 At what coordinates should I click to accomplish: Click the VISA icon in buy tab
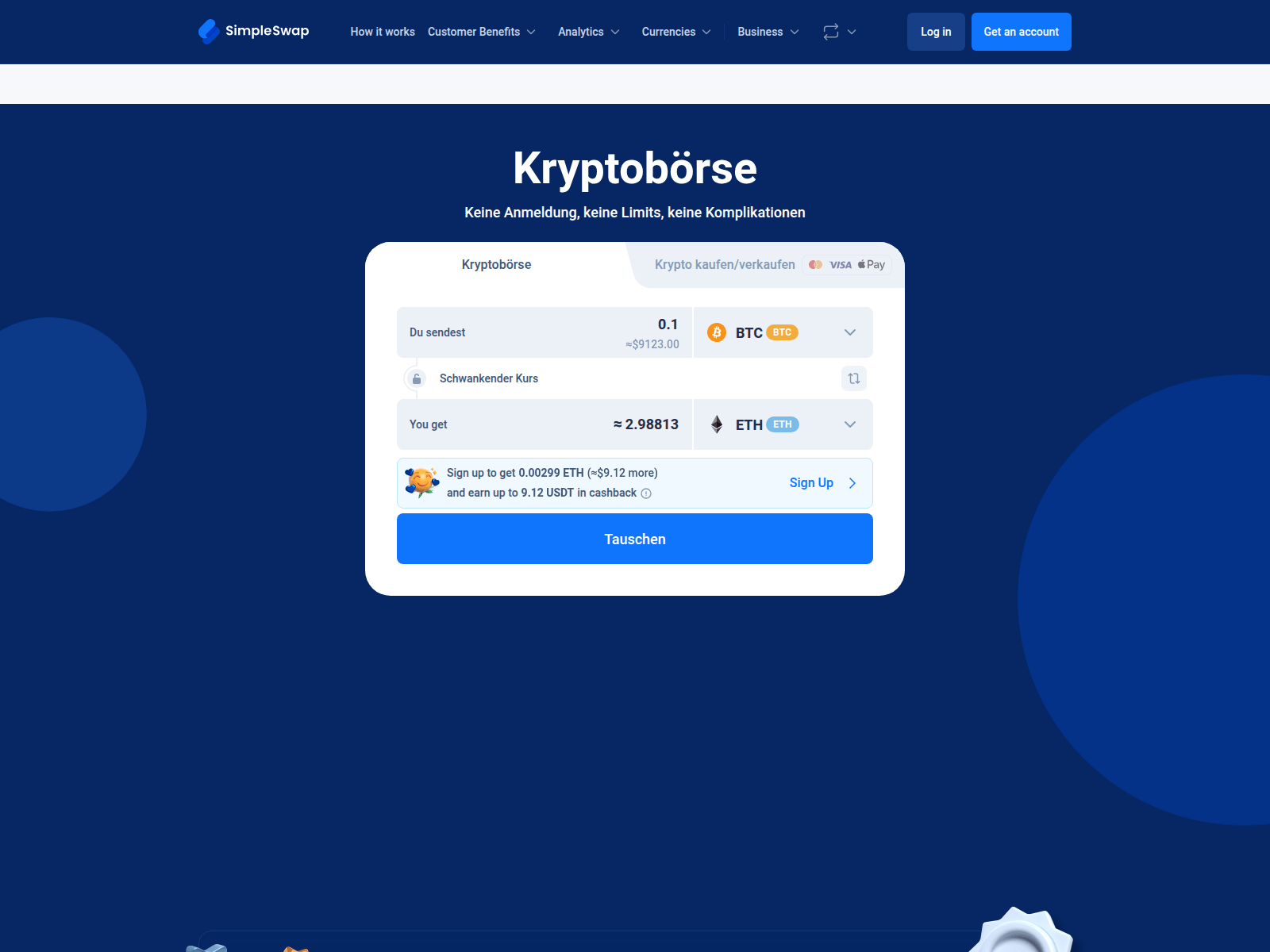[x=841, y=265]
